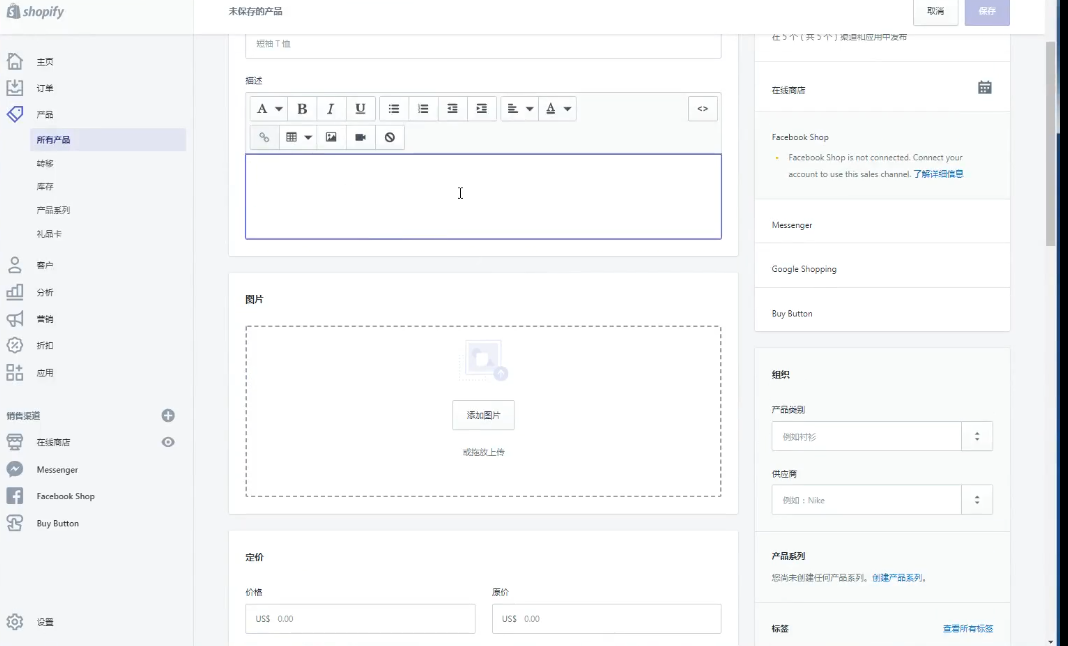Image resolution: width=1068 pixels, height=646 pixels.
Task: Click the page vertical scrollbar
Action: coord(1050,140)
